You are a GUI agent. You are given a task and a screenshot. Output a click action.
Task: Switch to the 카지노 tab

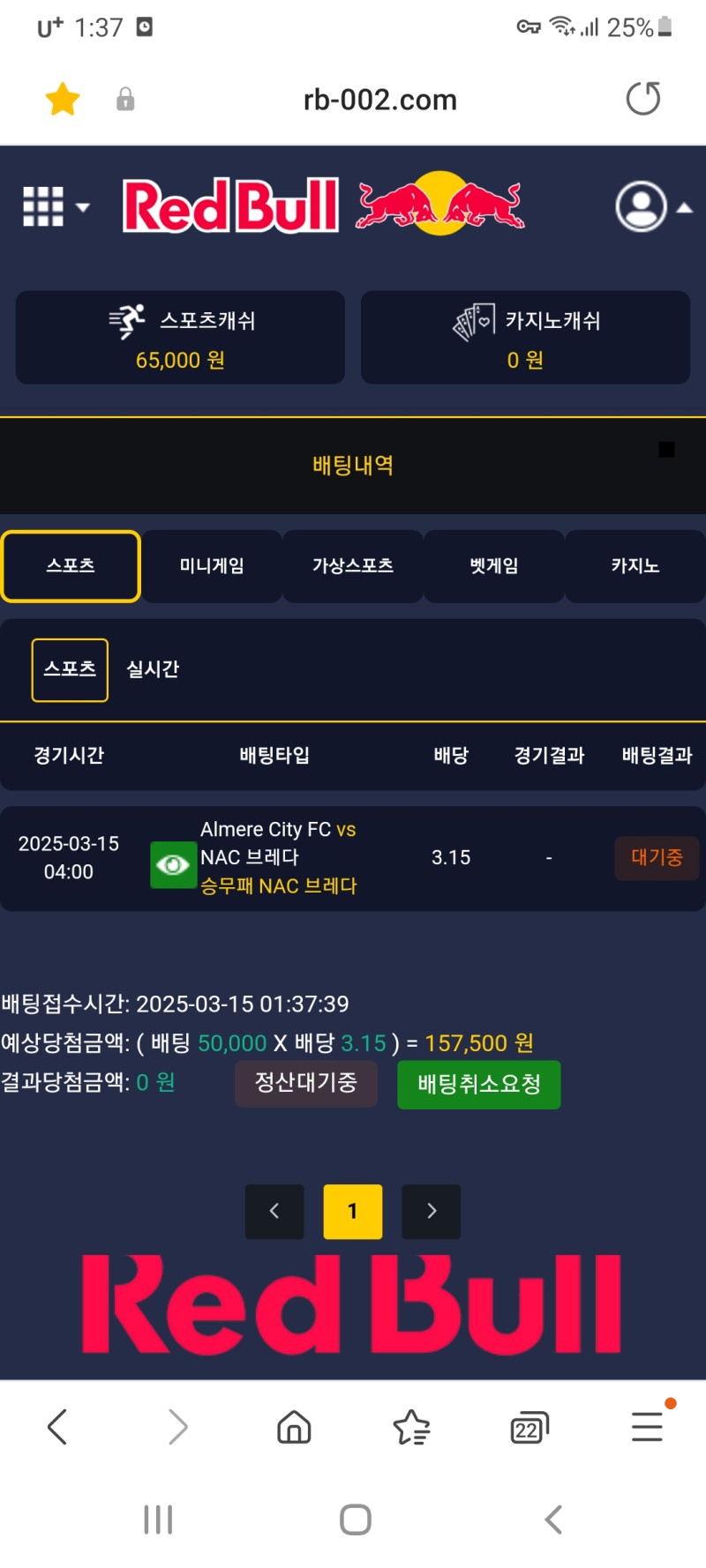tap(635, 566)
